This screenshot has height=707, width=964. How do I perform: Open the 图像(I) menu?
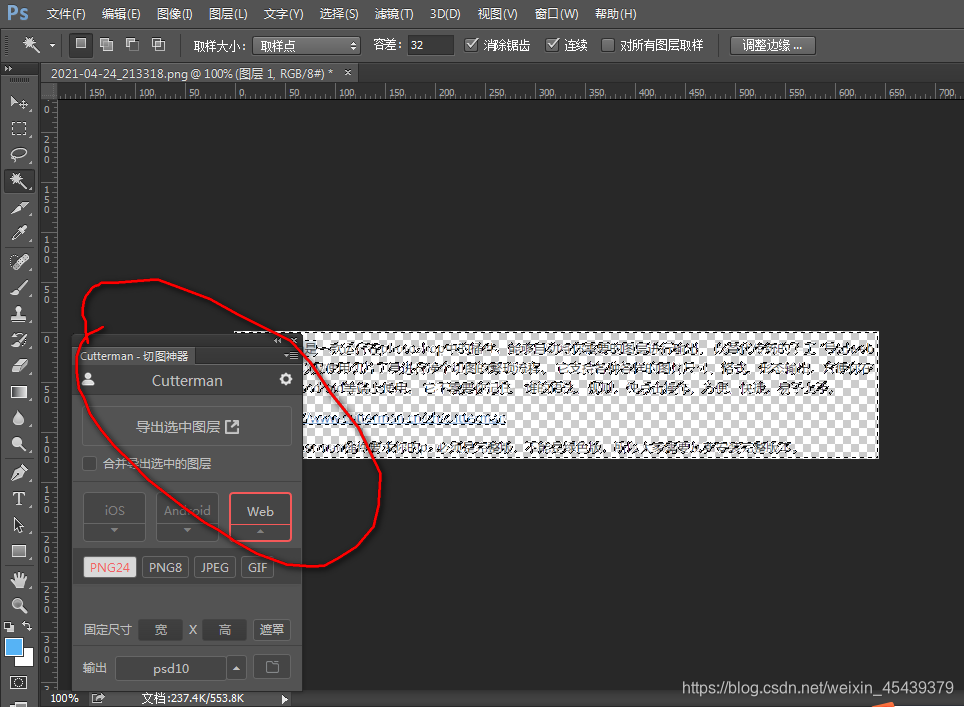pos(175,14)
